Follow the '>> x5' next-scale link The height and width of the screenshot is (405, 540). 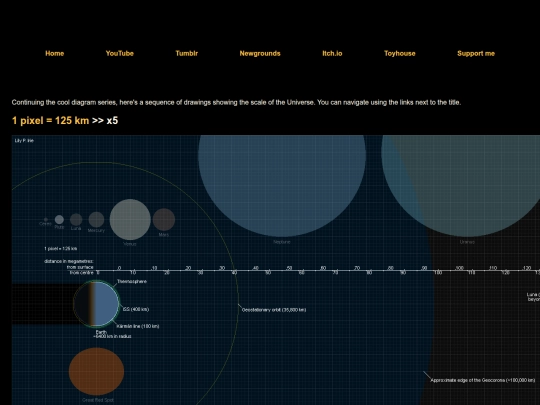[x=105, y=121]
